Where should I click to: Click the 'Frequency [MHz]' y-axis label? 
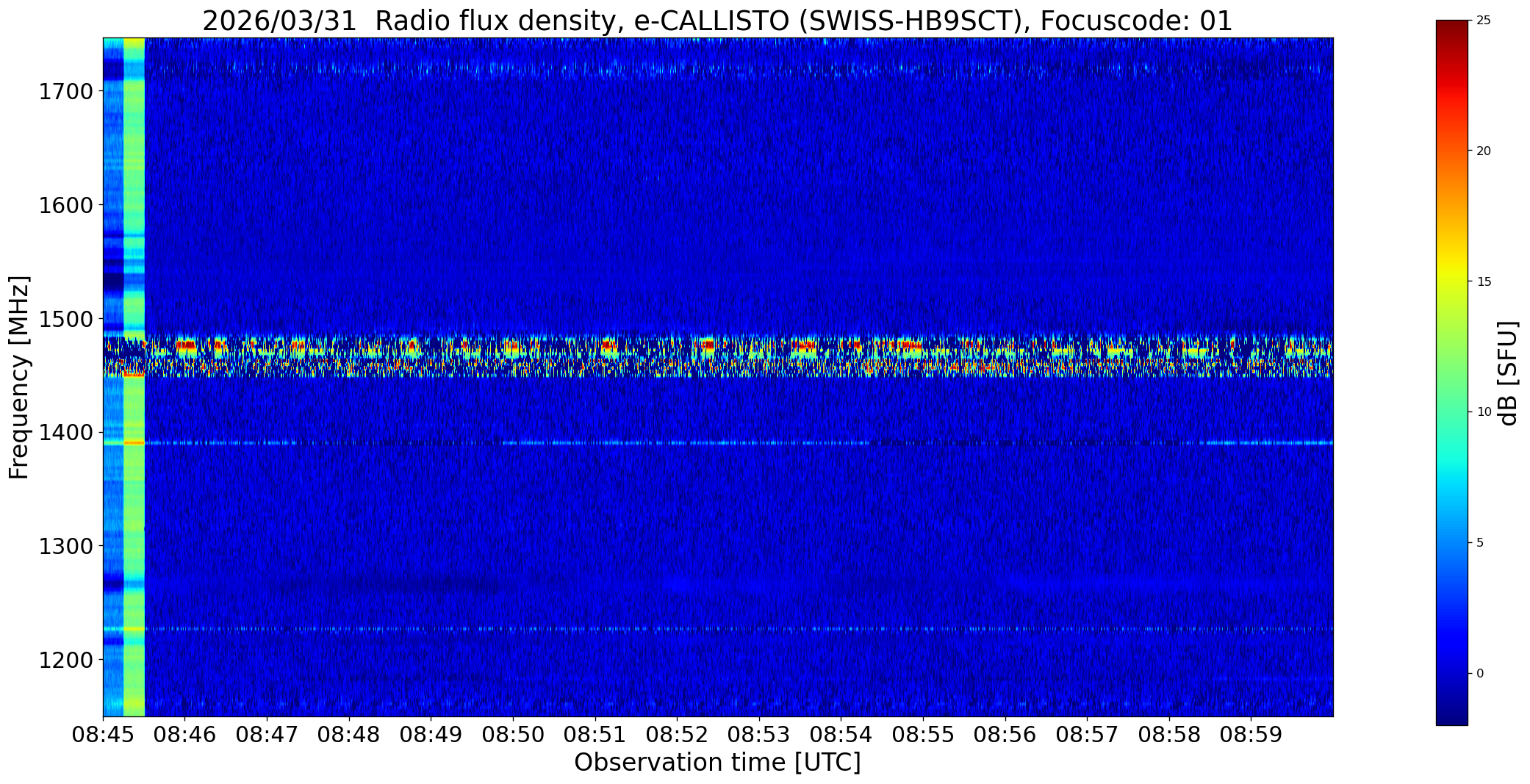click(20, 377)
